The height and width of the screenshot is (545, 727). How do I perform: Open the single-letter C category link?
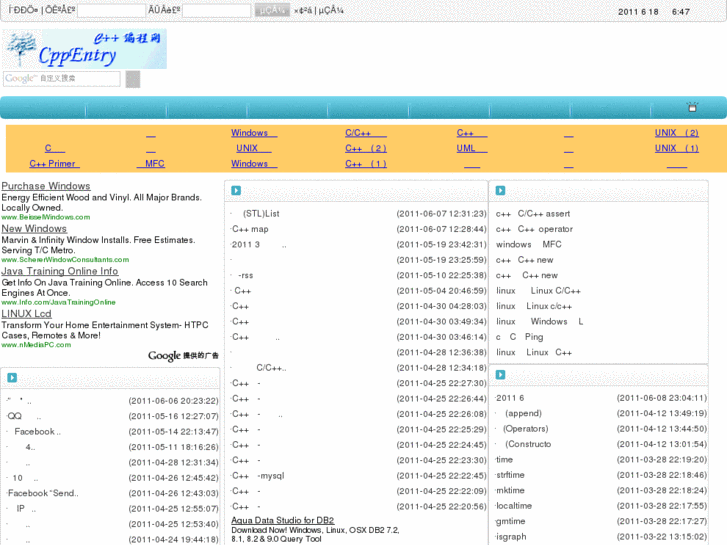tap(55, 148)
